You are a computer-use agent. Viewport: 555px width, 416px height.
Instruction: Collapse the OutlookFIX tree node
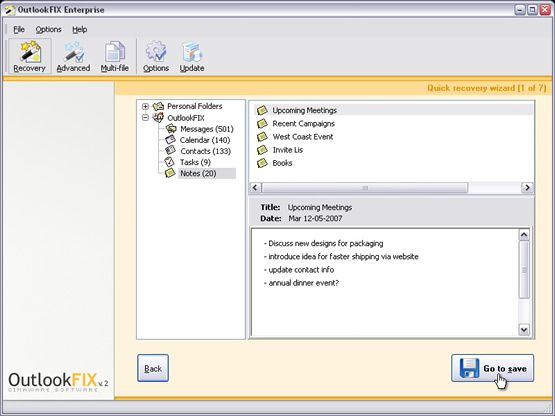(145, 118)
